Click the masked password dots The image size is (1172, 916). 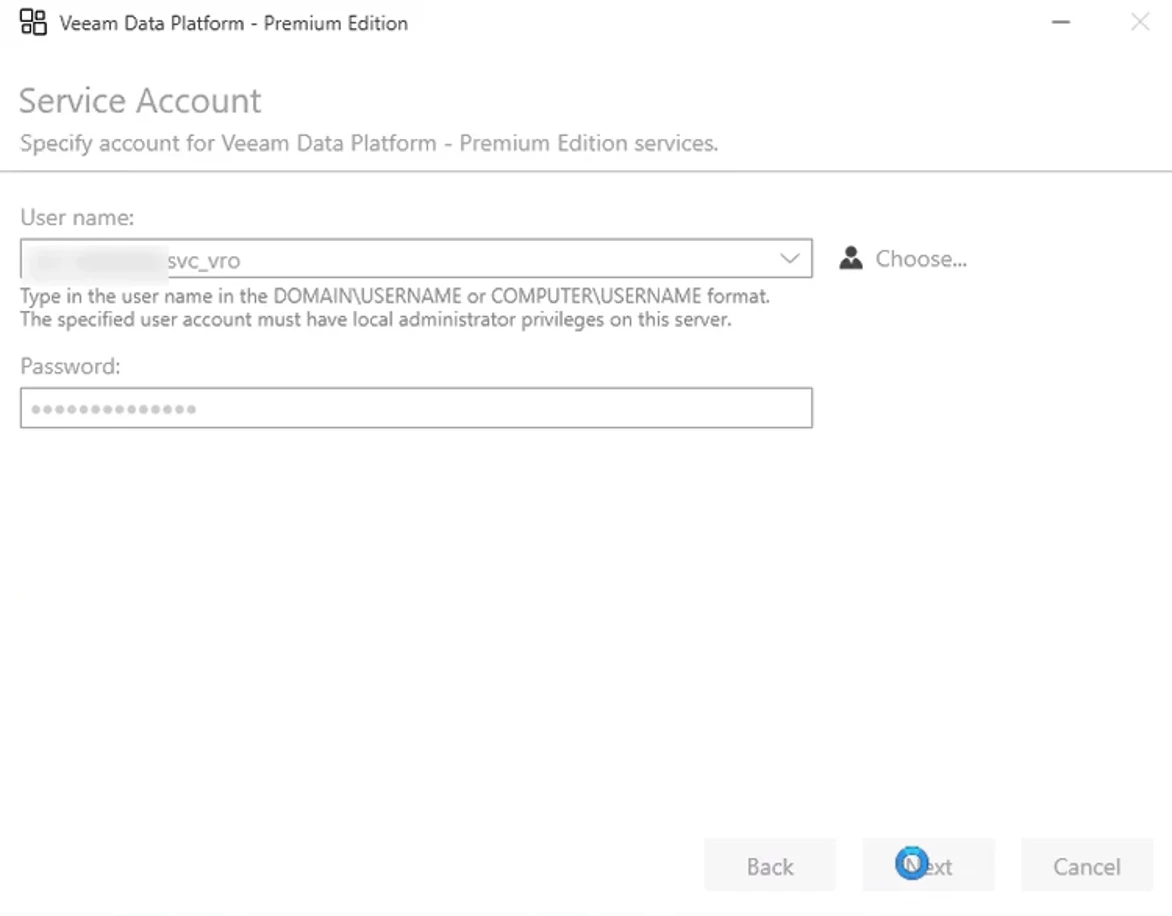pos(114,409)
